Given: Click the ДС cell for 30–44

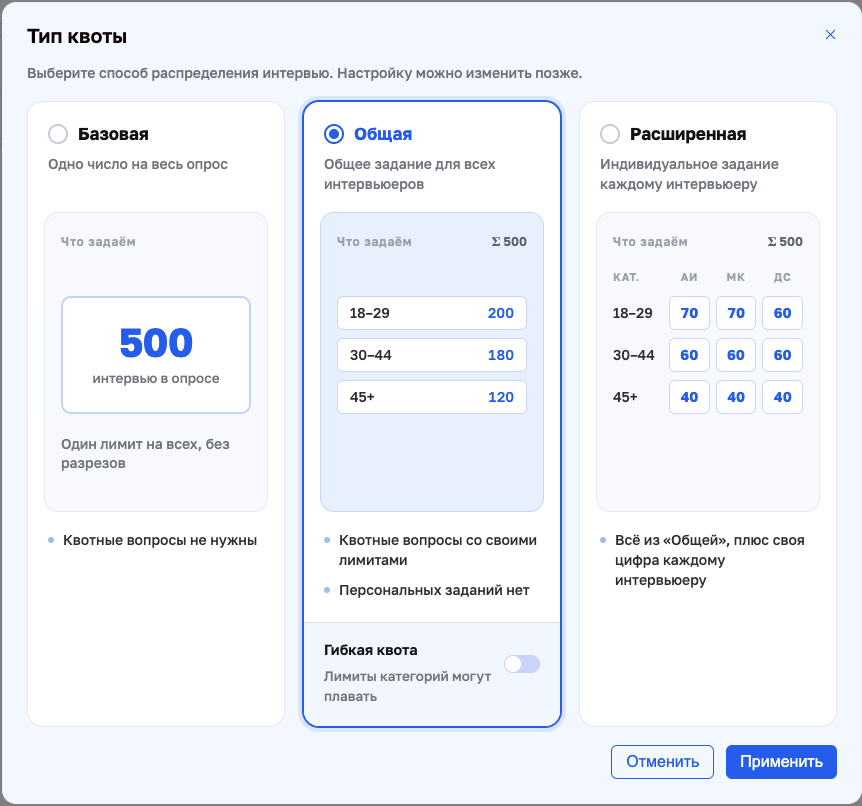Looking at the screenshot, I should coord(782,355).
